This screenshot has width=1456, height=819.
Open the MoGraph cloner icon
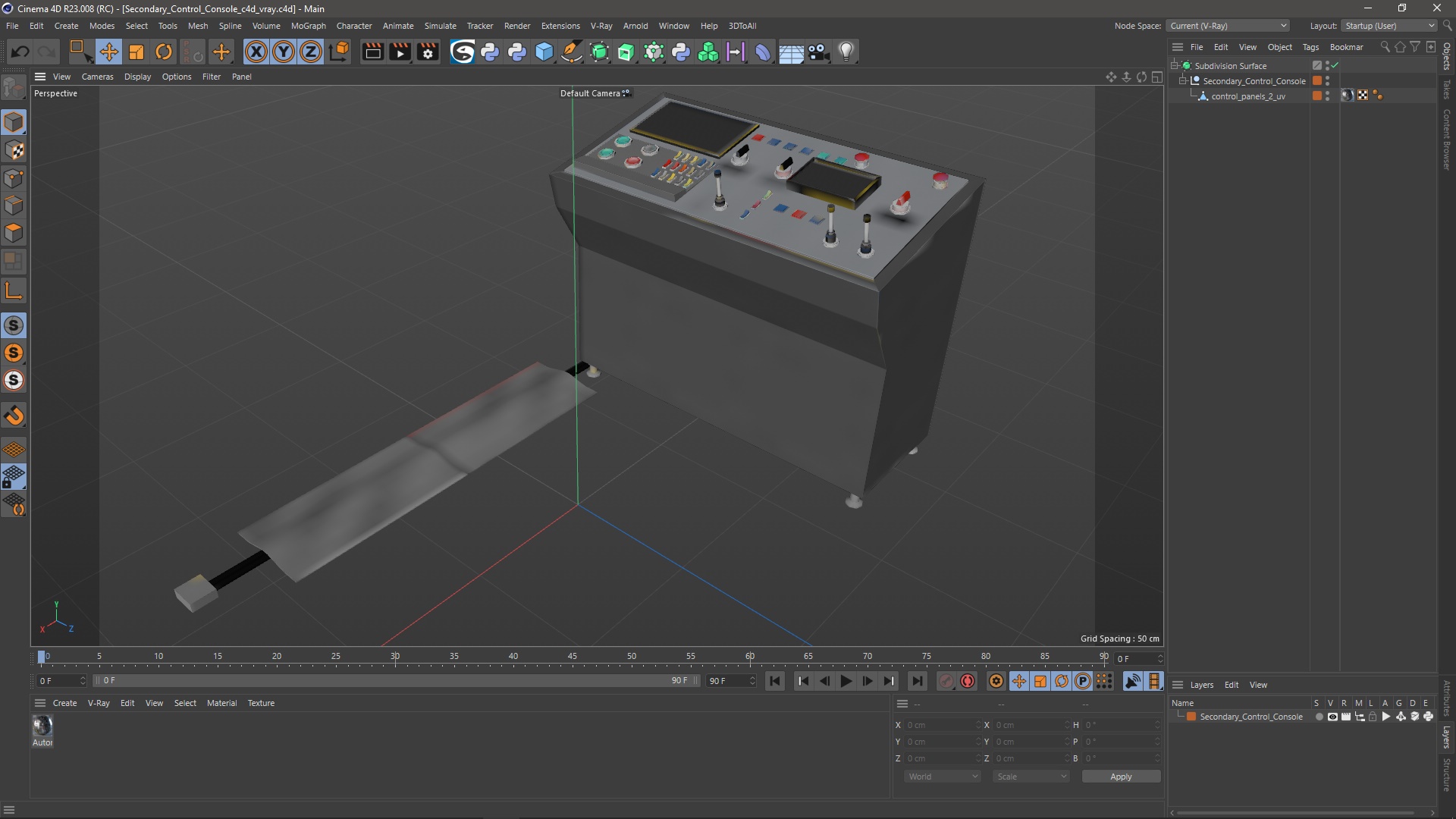click(708, 52)
